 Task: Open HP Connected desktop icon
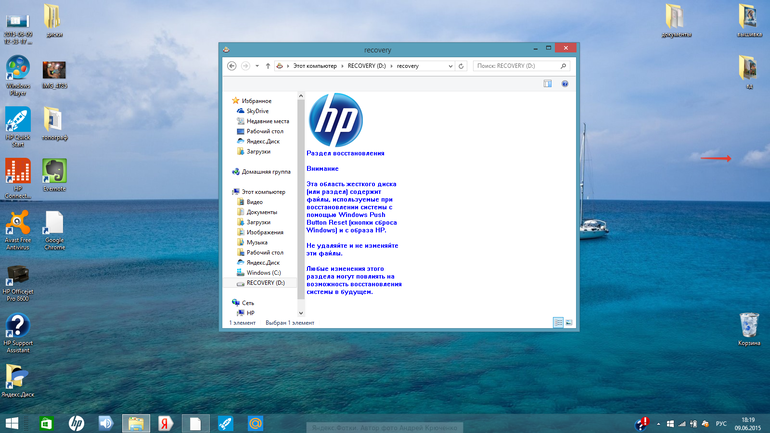[x=18, y=179]
